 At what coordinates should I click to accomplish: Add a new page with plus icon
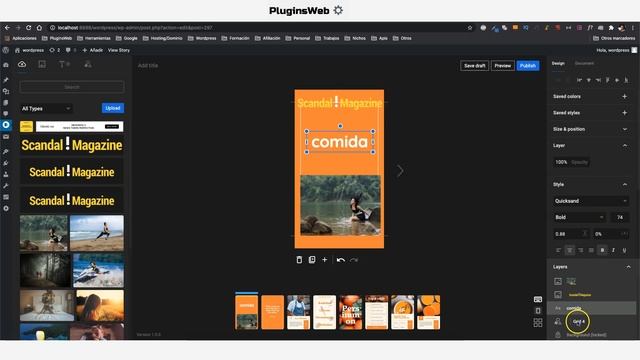(324, 260)
